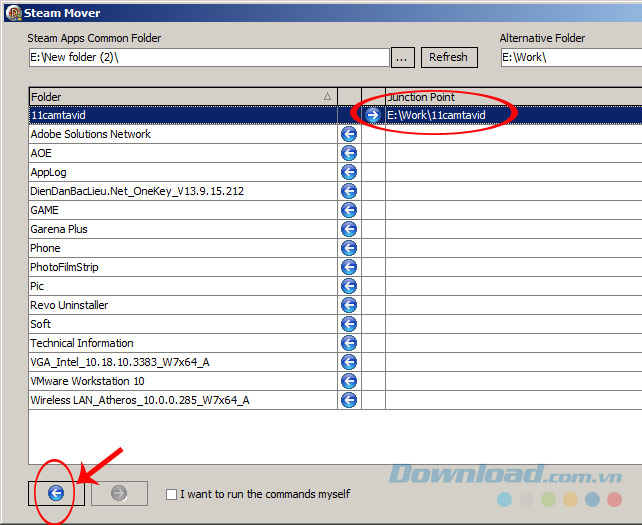Sort list by the Folder column header
Screen dimensions: 642x525
pyautogui.click(x=180, y=96)
